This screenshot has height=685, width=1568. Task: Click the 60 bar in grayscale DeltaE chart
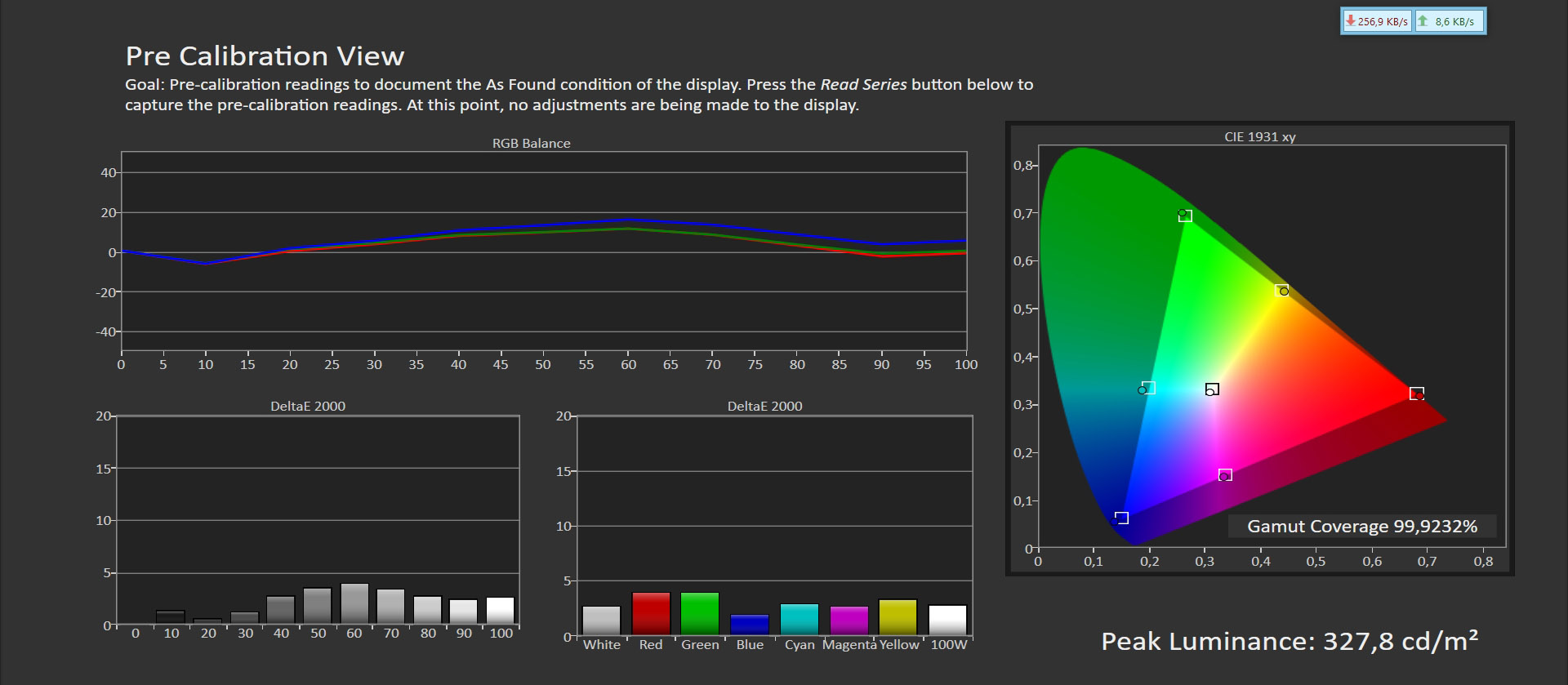point(354,604)
